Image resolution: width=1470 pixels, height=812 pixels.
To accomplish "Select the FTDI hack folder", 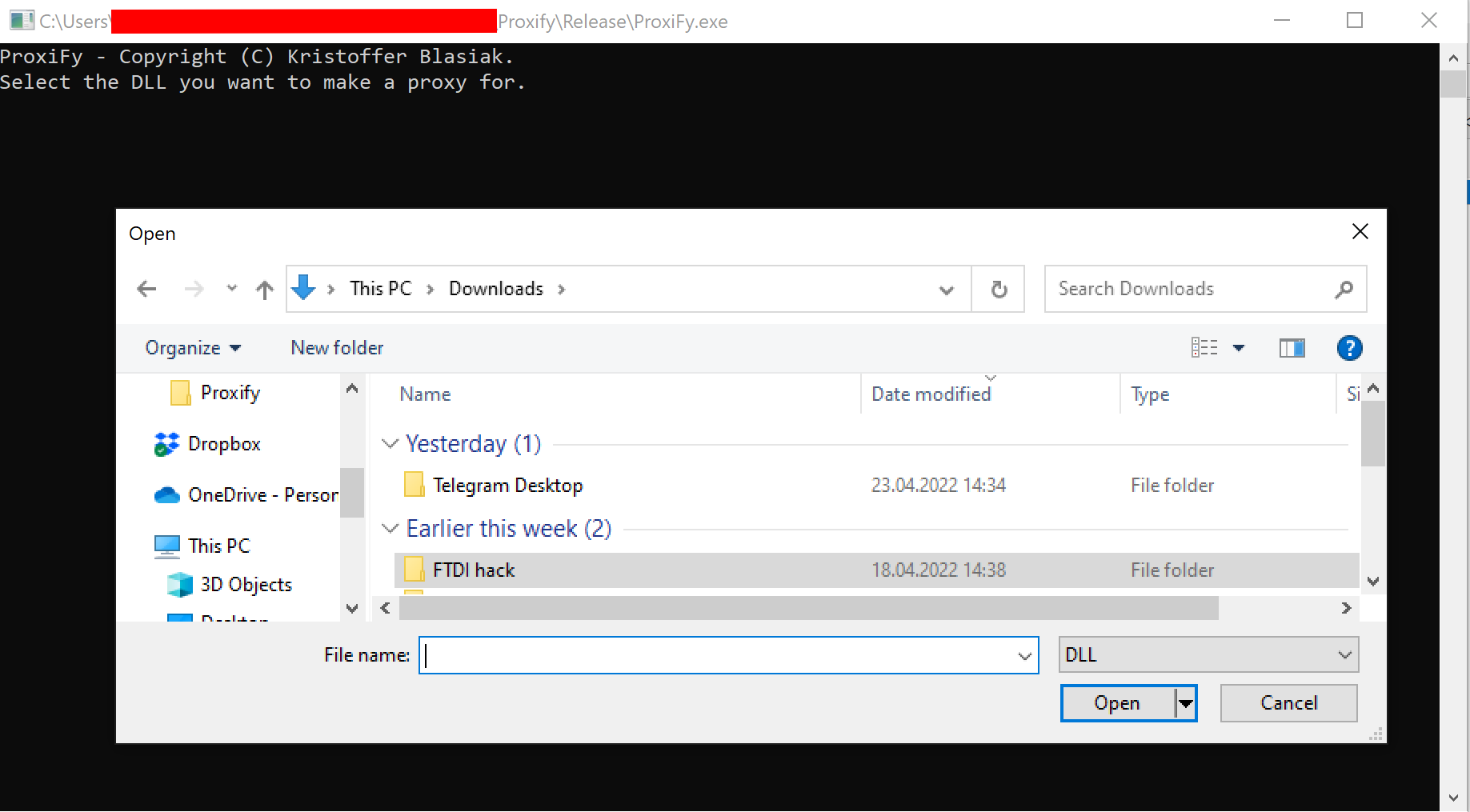I will [x=876, y=570].
